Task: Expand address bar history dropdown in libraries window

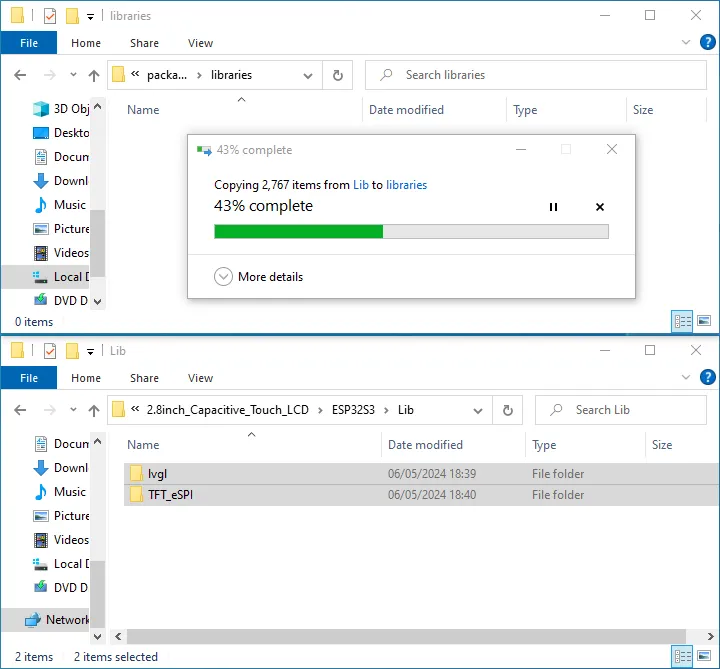Action: click(308, 75)
